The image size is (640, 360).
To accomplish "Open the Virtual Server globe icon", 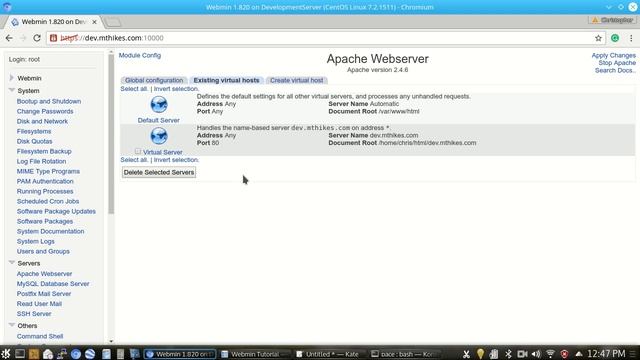I will click(x=159, y=136).
